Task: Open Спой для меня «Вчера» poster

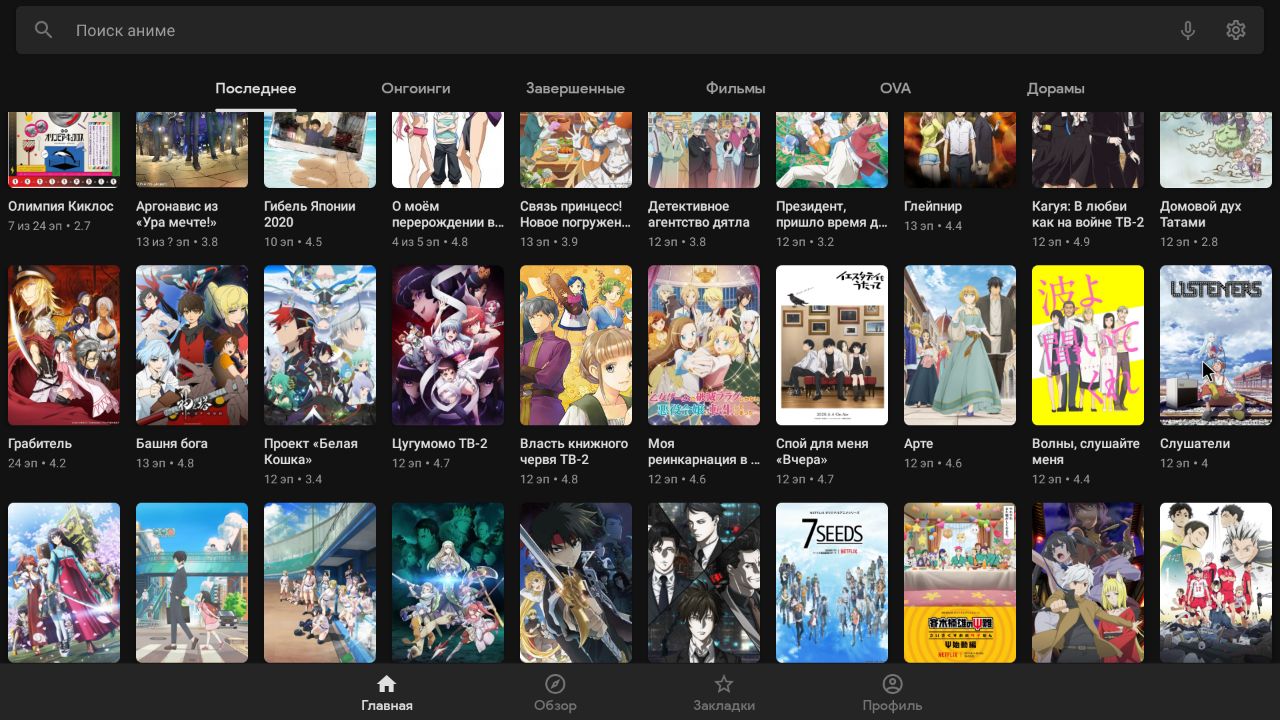Action: [832, 345]
